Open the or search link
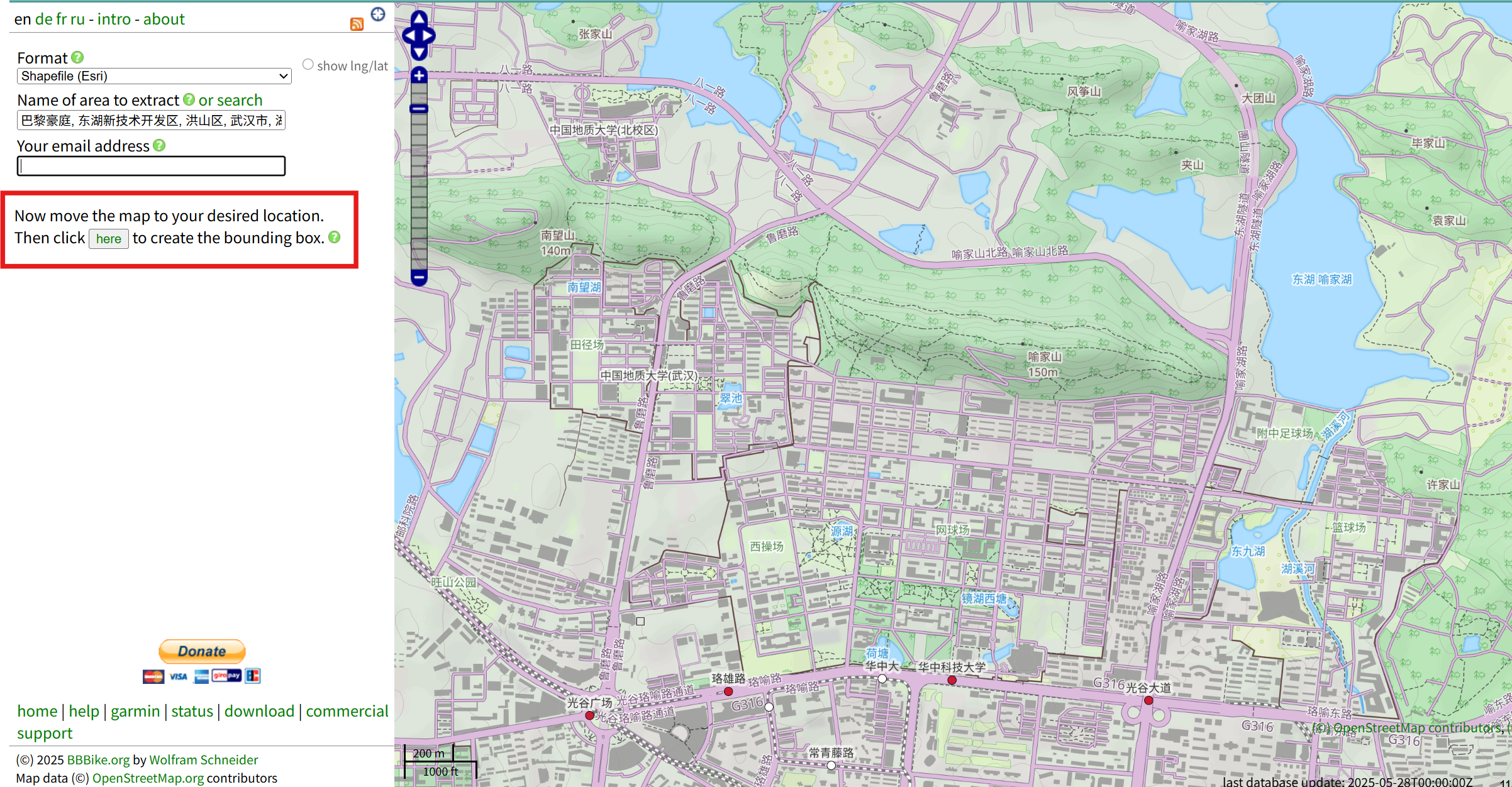 [x=230, y=99]
